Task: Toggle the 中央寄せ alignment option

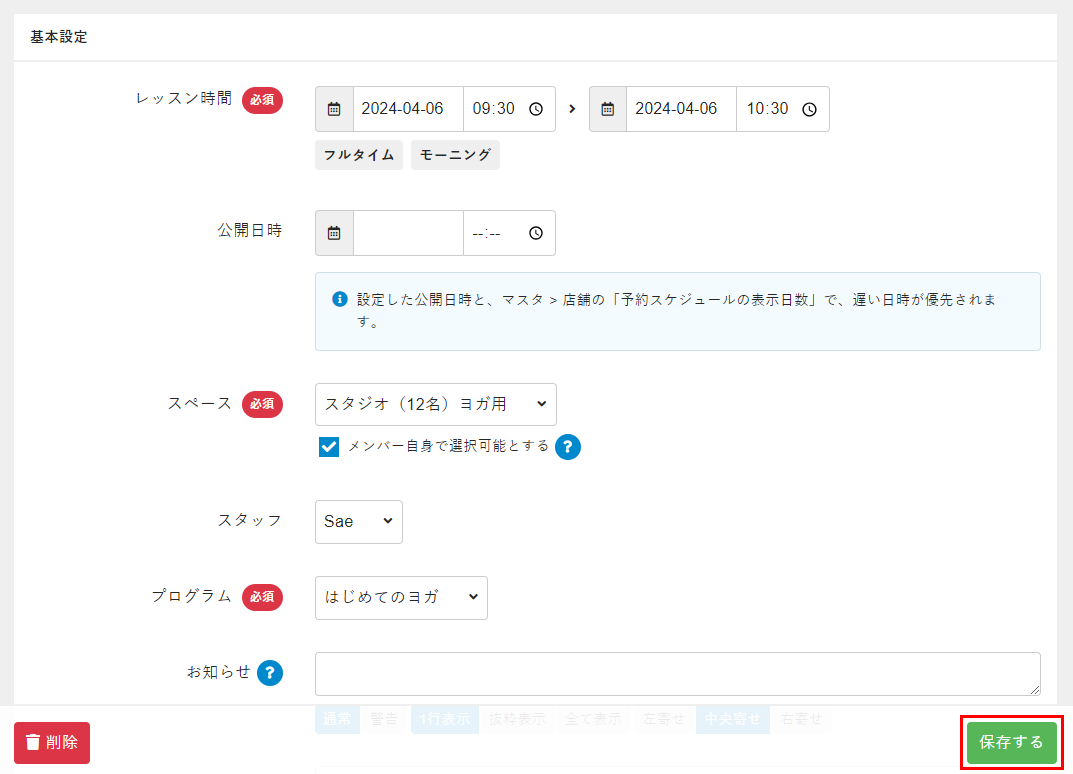Action: coord(732,719)
